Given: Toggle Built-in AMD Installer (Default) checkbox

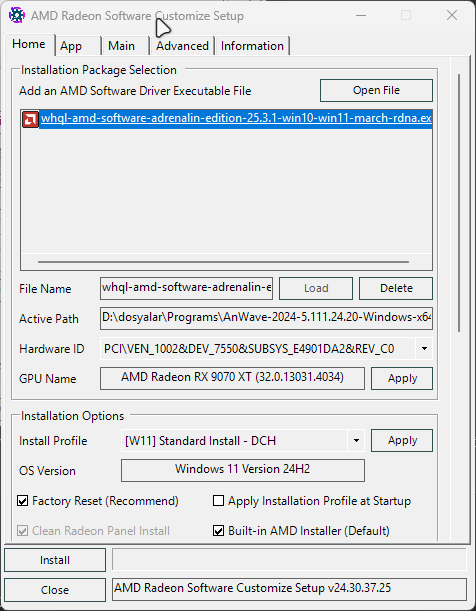Looking at the screenshot, I should (219, 531).
